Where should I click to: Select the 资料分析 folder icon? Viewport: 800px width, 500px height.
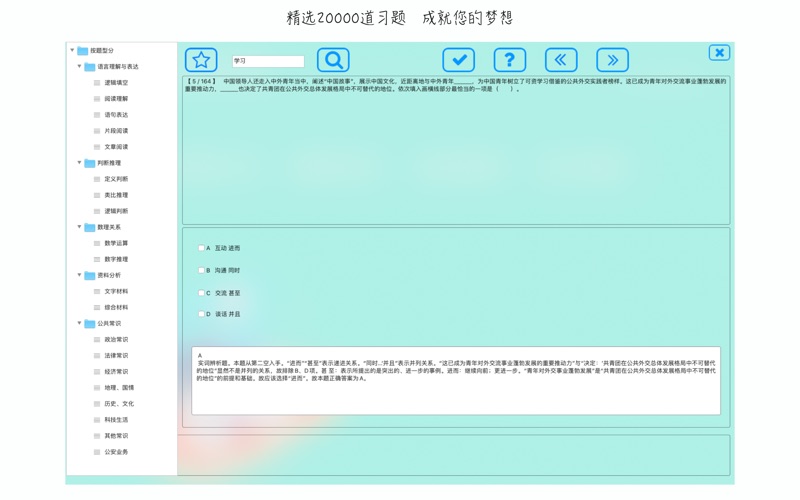click(x=90, y=276)
